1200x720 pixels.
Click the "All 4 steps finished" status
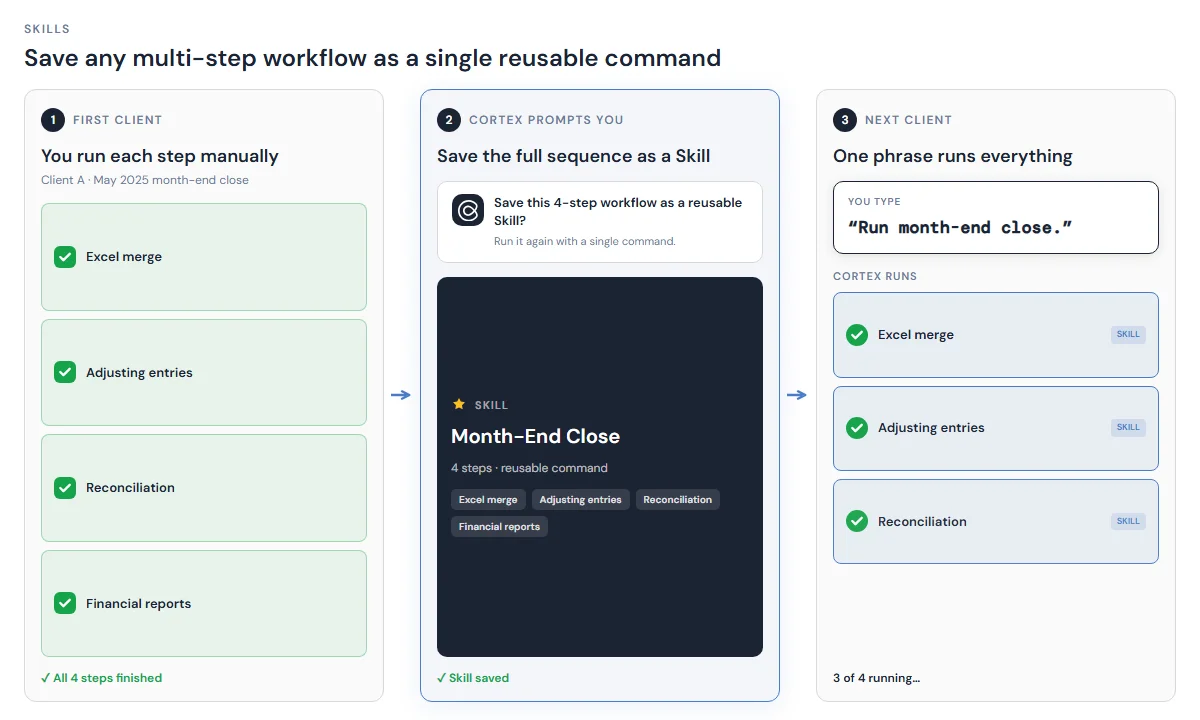pyautogui.click(x=101, y=678)
